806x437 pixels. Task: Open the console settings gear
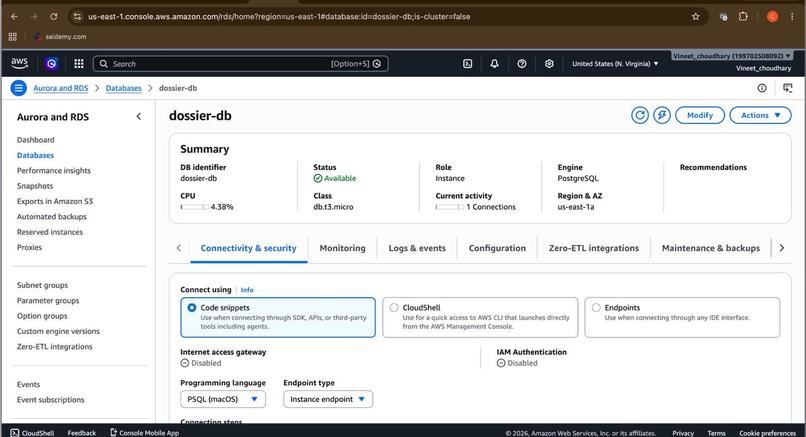coord(549,64)
